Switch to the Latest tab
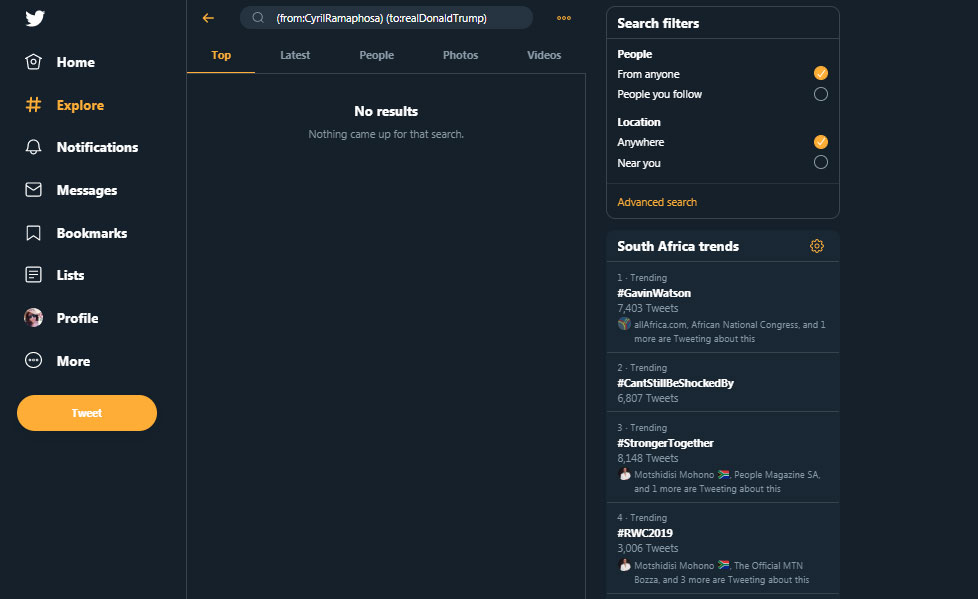978x599 pixels. tap(295, 55)
